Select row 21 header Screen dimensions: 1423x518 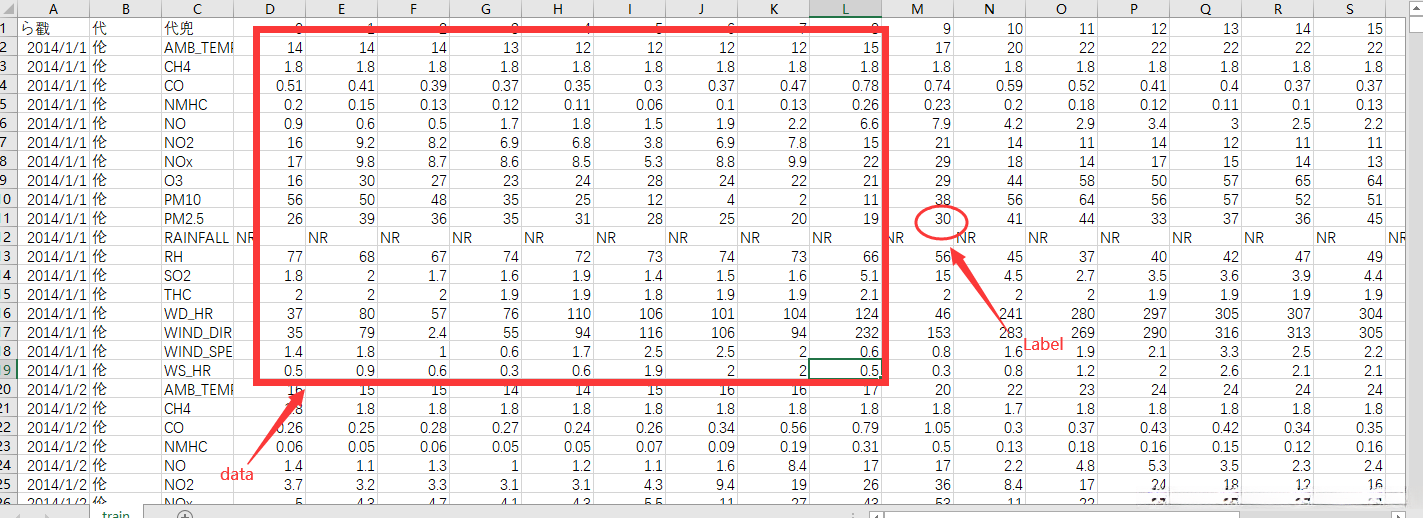coord(8,408)
